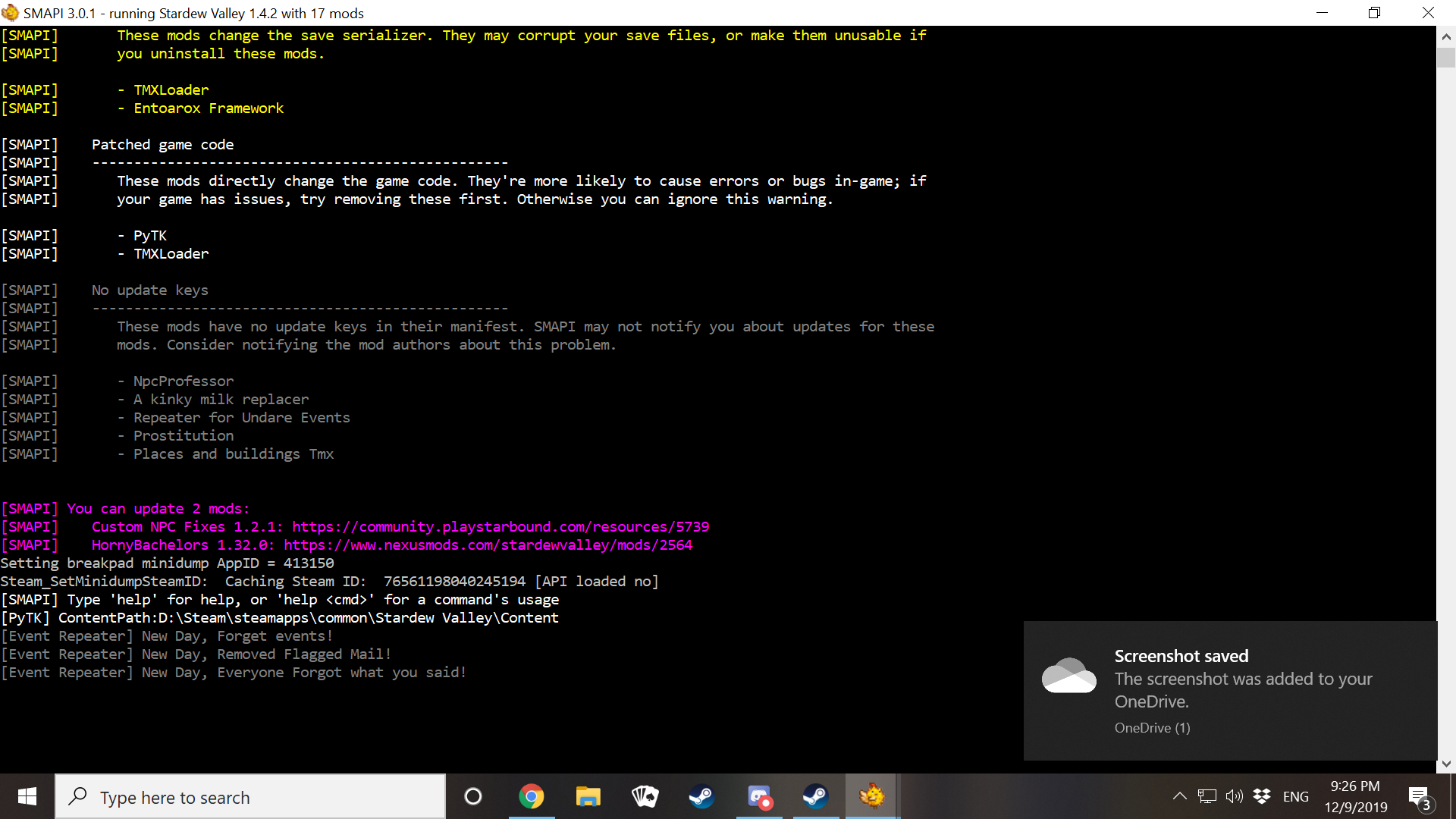
Task: Click Custom NPC Fixes playstarbound URL
Action: pyautogui.click(x=500, y=526)
